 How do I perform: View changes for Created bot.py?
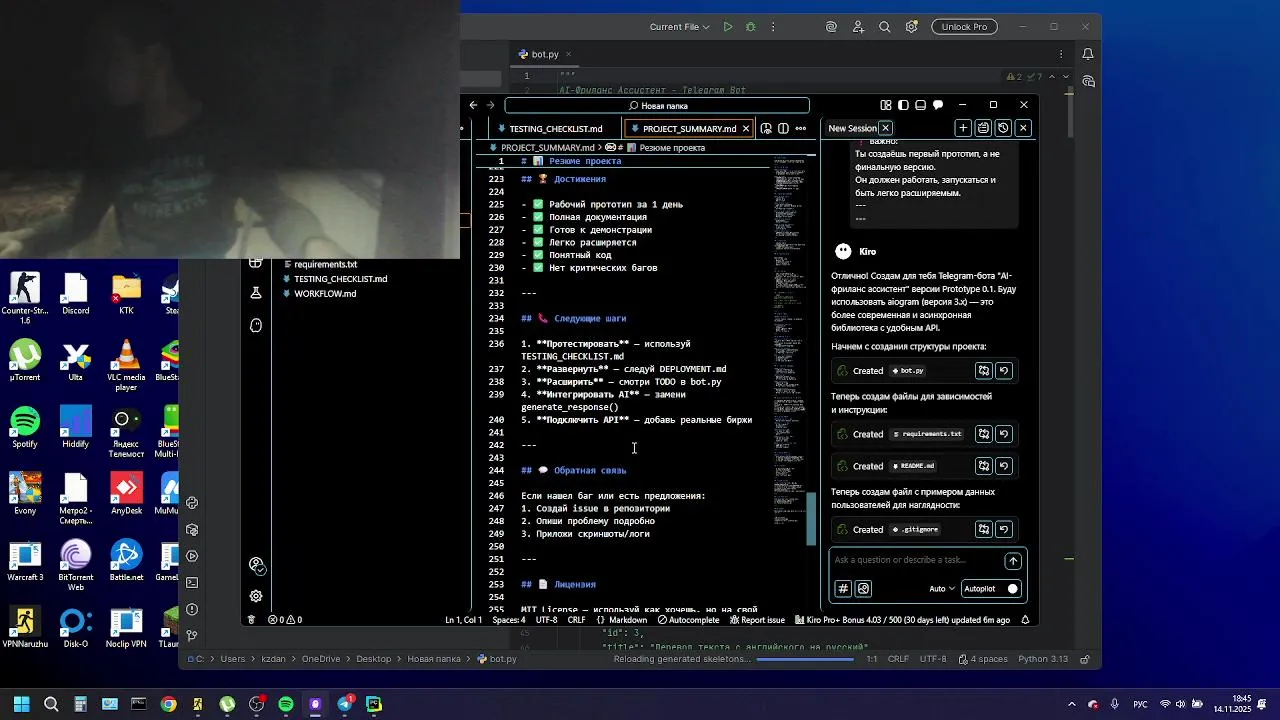point(984,371)
